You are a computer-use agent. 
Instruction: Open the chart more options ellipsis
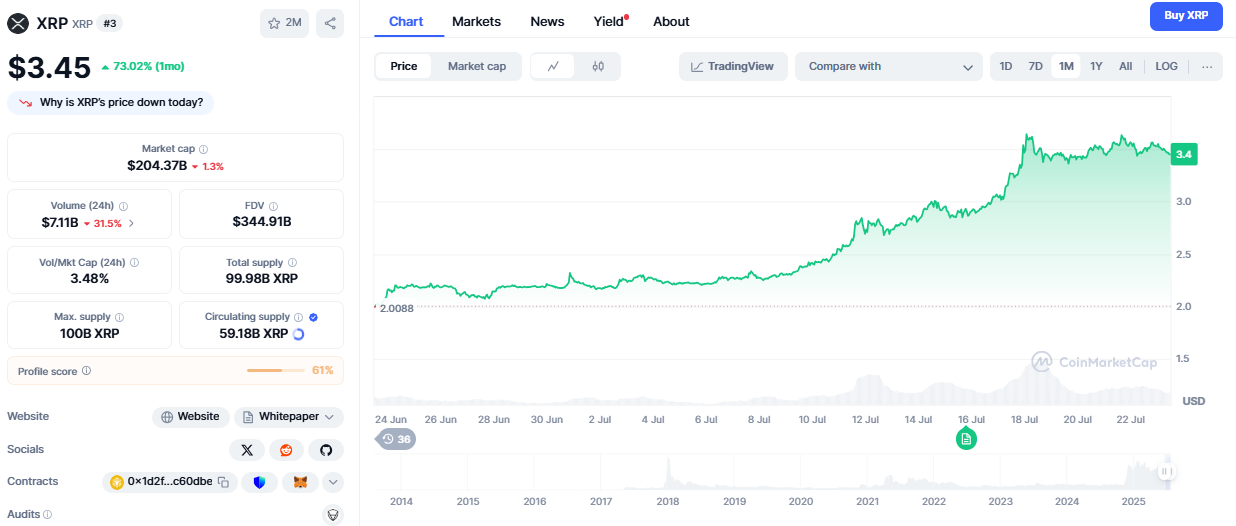tap(1208, 67)
